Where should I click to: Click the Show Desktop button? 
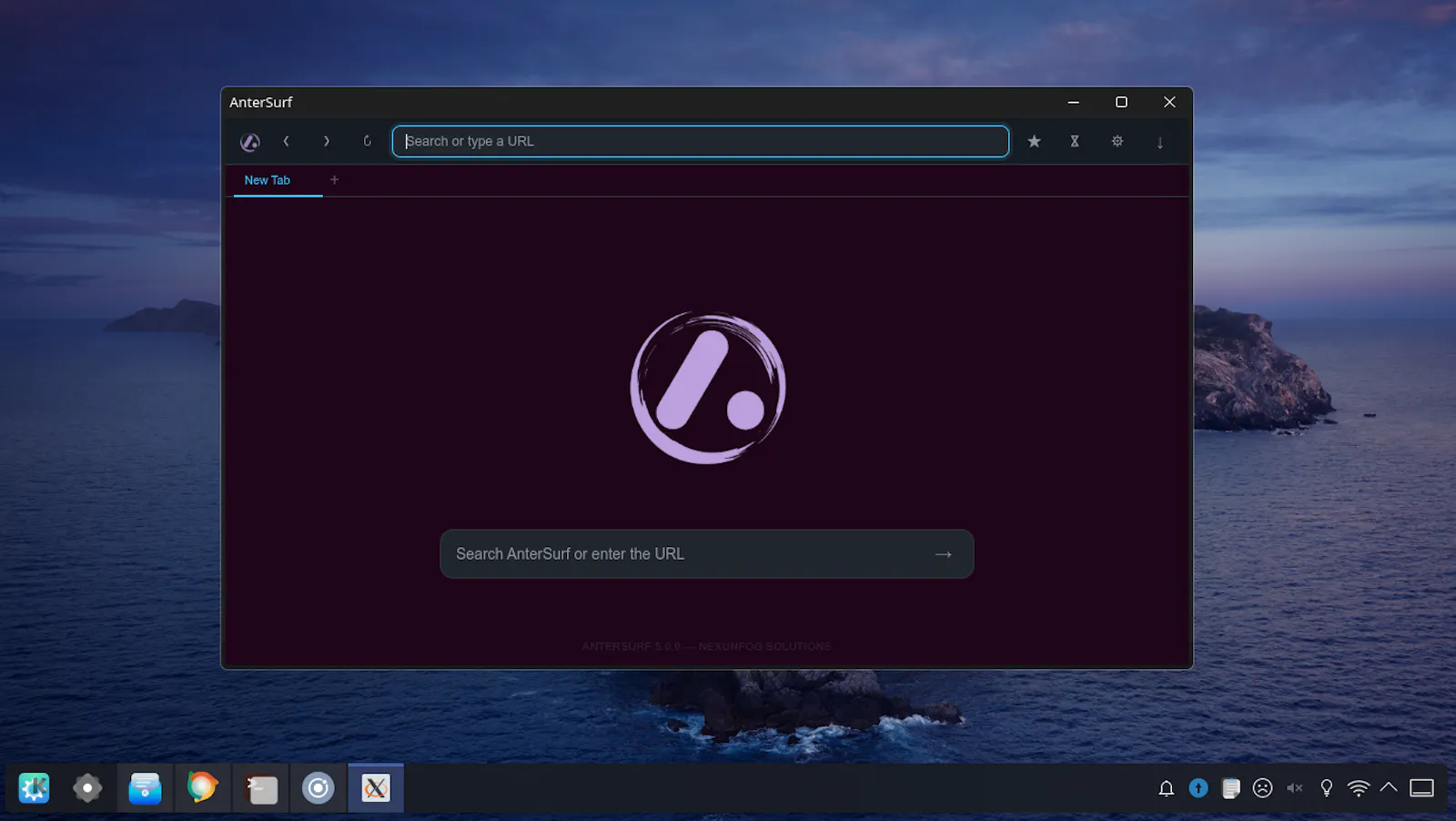click(x=1421, y=788)
